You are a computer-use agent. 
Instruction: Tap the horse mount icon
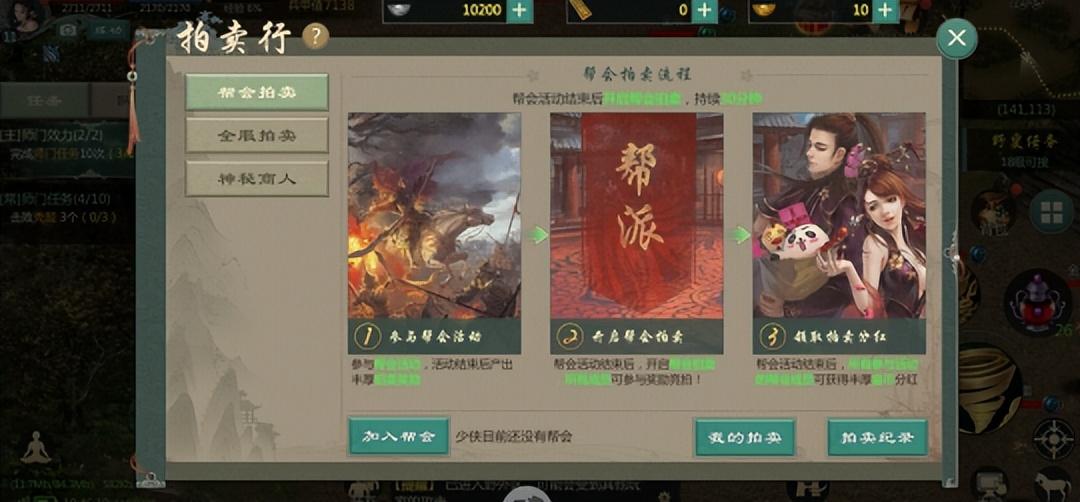pos(1052,484)
